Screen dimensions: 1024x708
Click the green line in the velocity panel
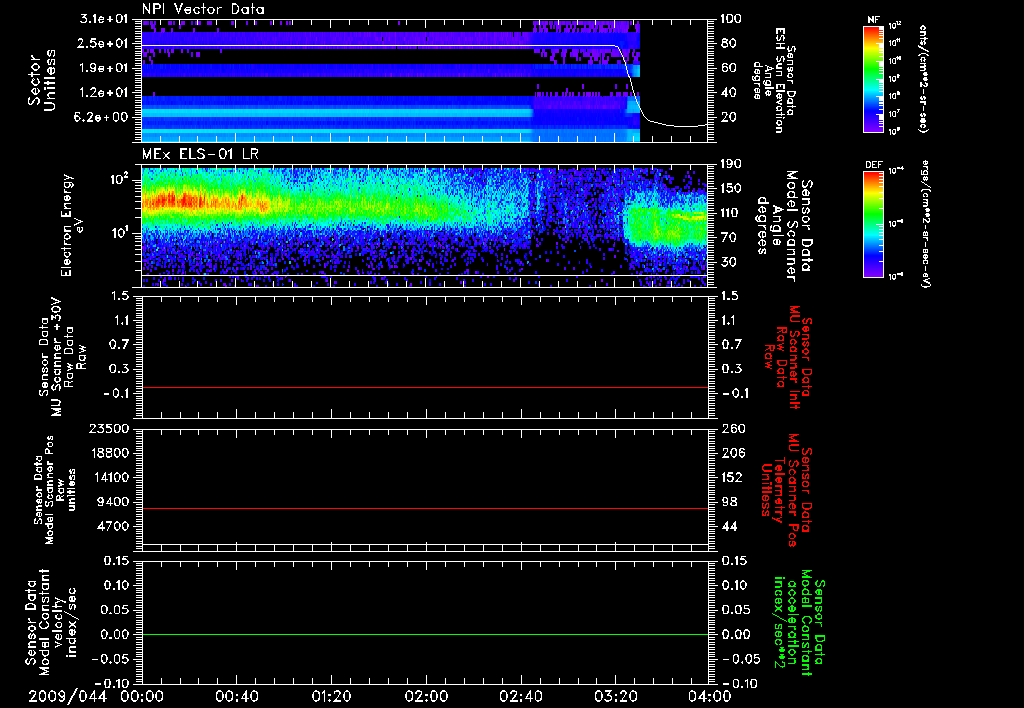click(x=424, y=634)
